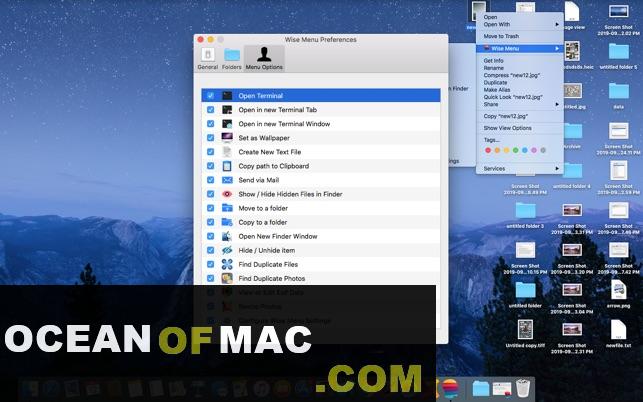The width and height of the screenshot is (643, 402).
Task: Click the Copy to a folder icon
Action: (227, 222)
